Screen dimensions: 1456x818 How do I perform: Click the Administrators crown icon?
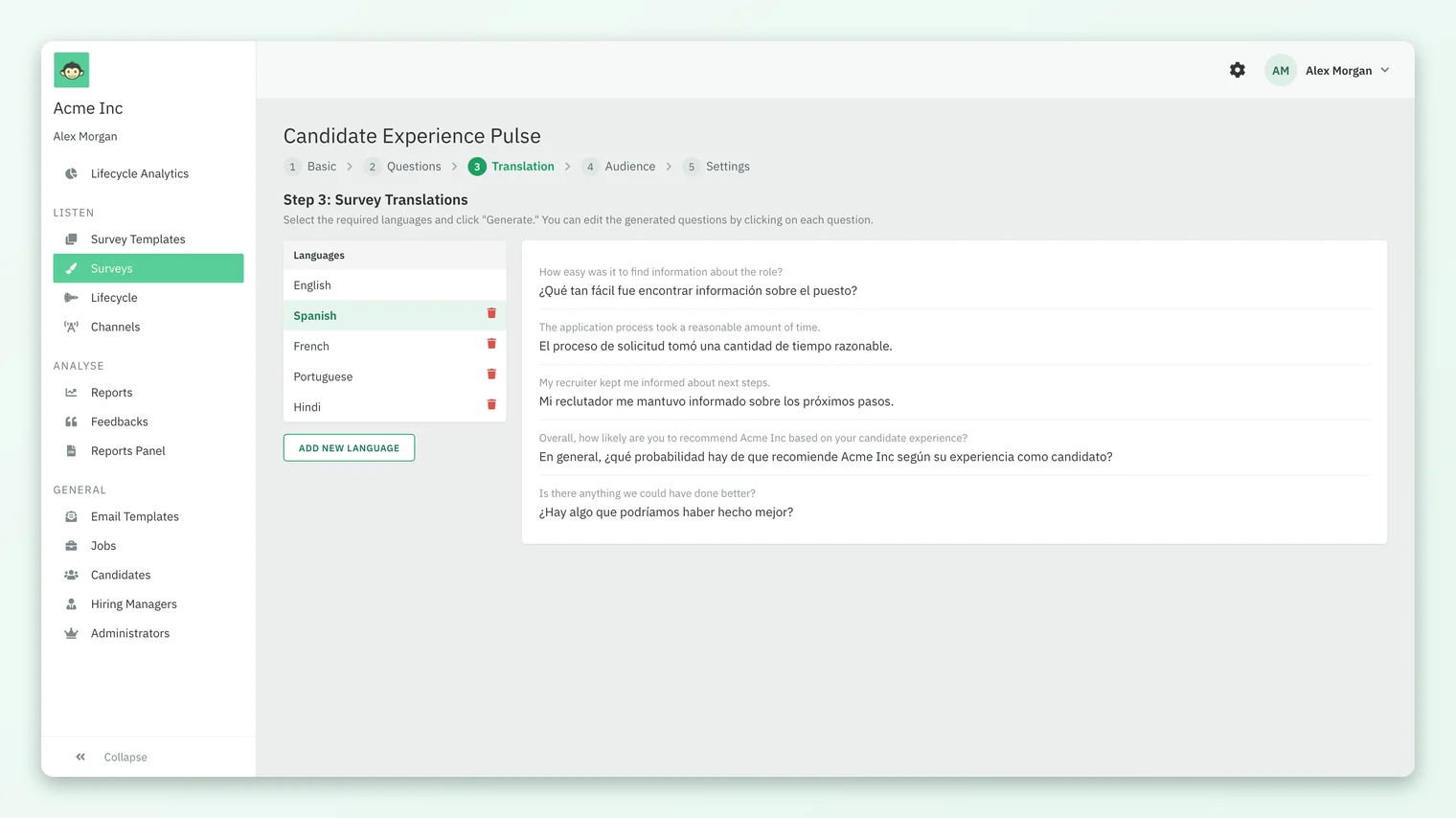coord(71,633)
